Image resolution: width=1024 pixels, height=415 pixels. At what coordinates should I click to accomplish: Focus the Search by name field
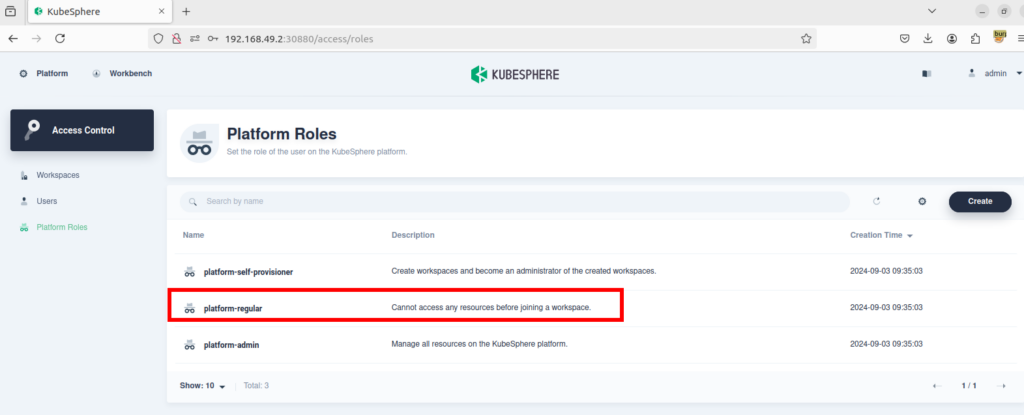(515, 201)
